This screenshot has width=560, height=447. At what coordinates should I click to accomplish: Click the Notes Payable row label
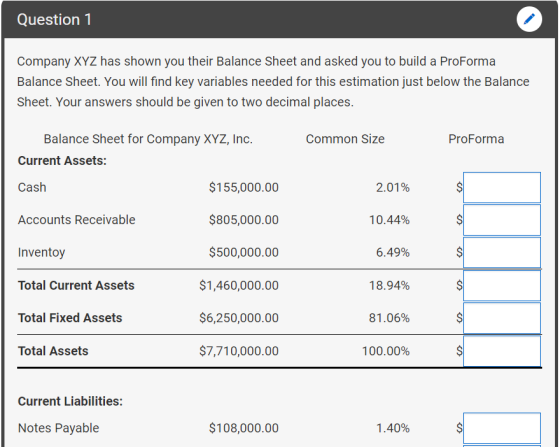tap(59, 428)
